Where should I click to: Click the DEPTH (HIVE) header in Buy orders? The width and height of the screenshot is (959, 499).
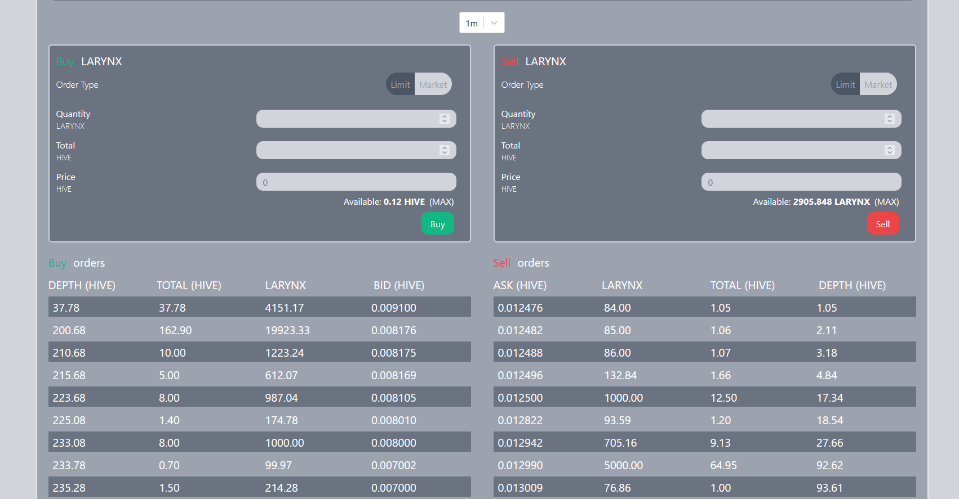click(x=82, y=286)
